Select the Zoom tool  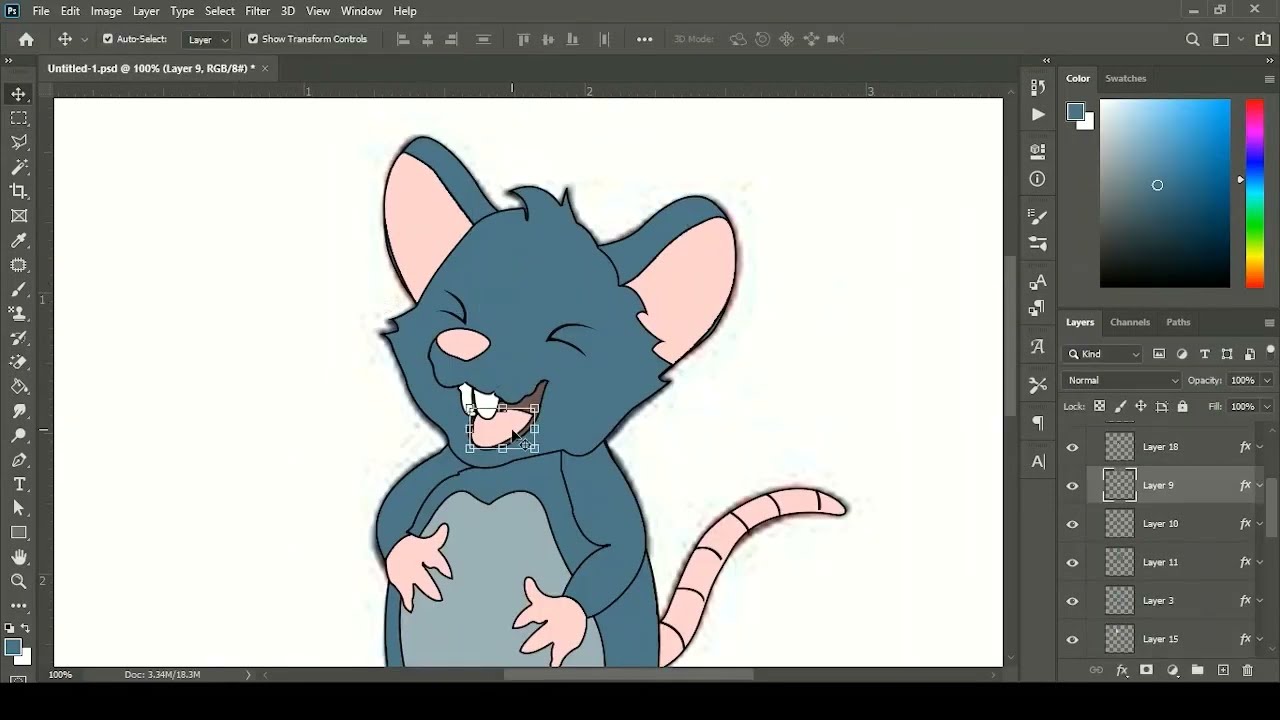tap(19, 581)
